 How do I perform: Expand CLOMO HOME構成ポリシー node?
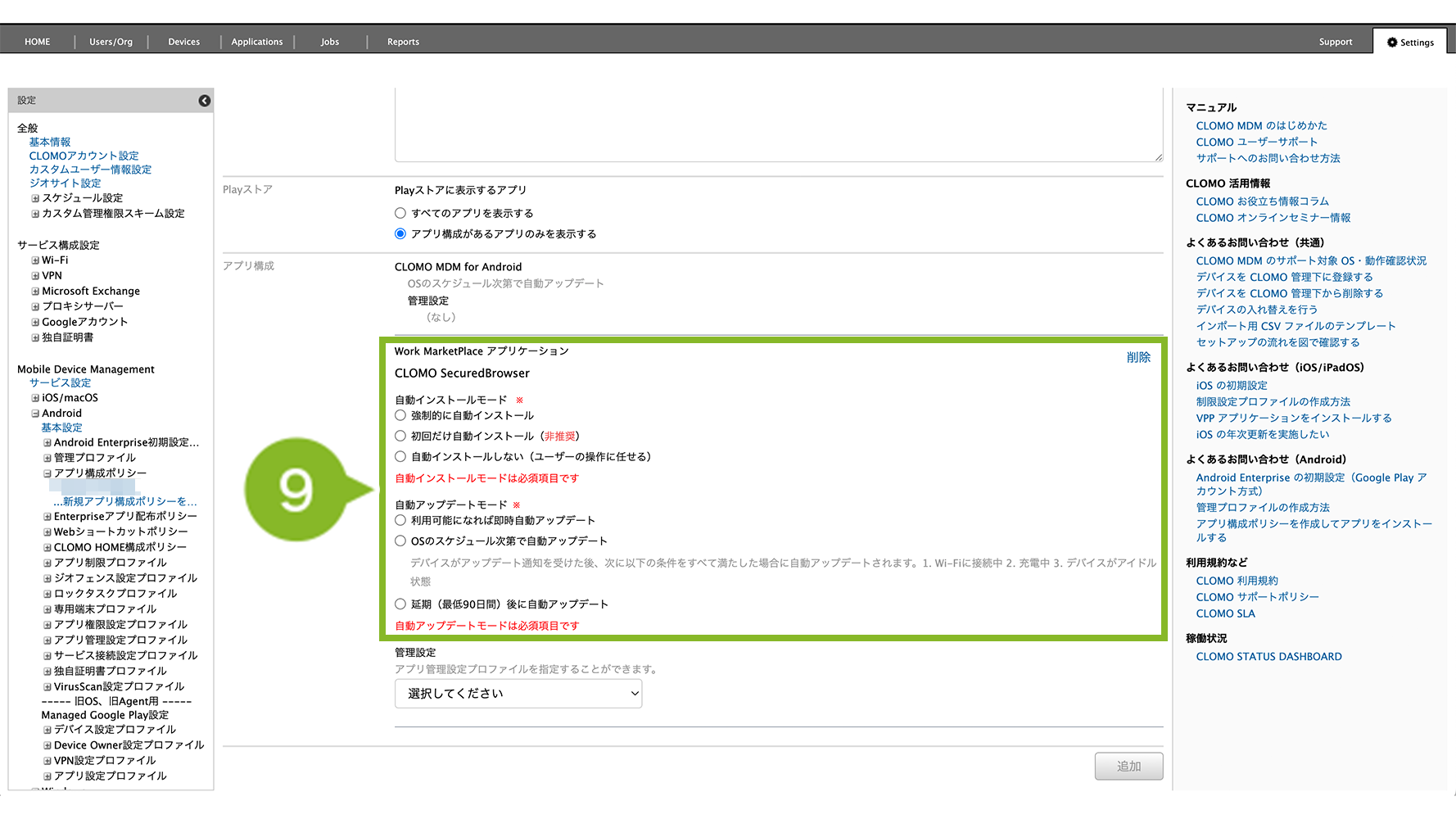pyautogui.click(x=47, y=547)
